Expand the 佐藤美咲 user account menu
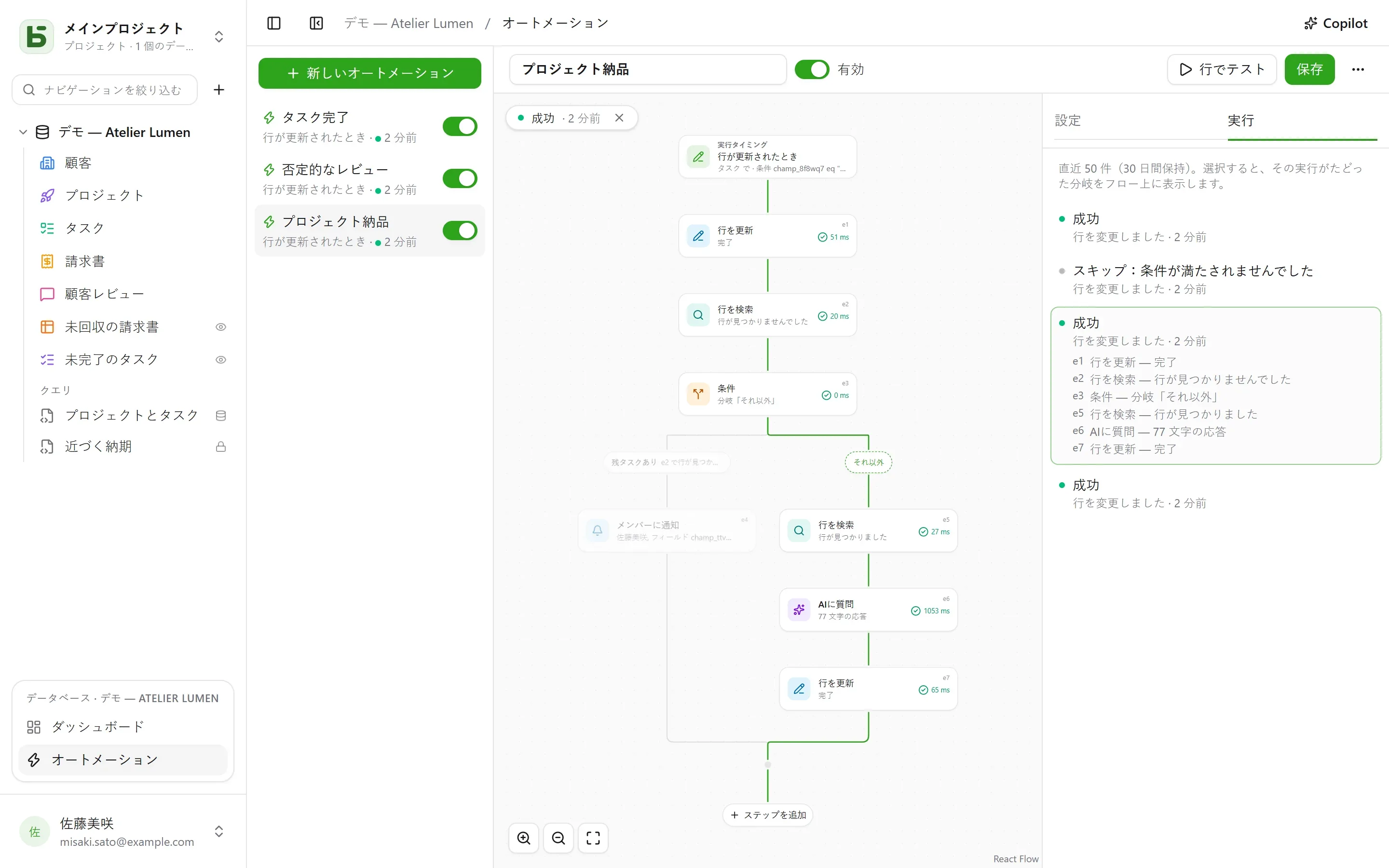Viewport: 1389px width, 868px height. pos(123,832)
